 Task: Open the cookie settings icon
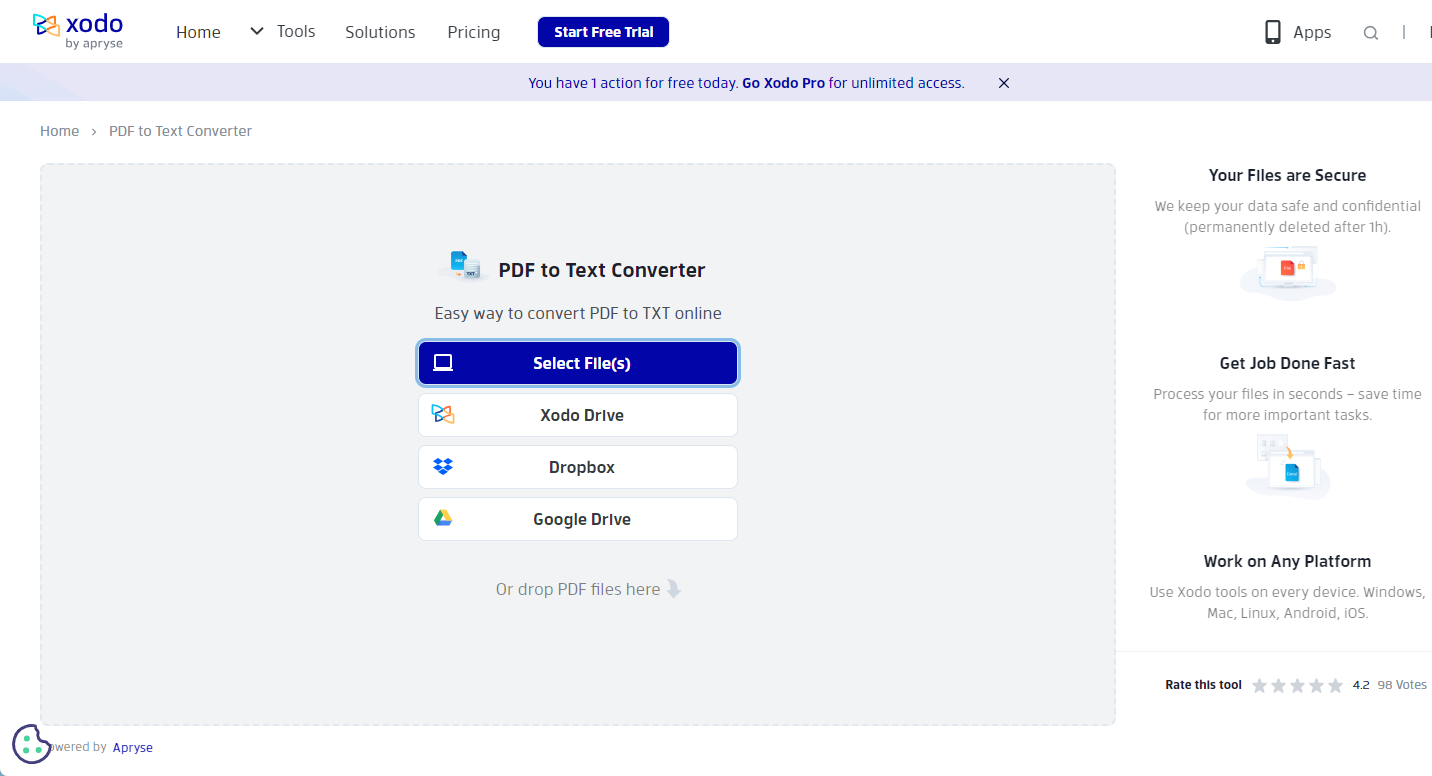(x=31, y=743)
